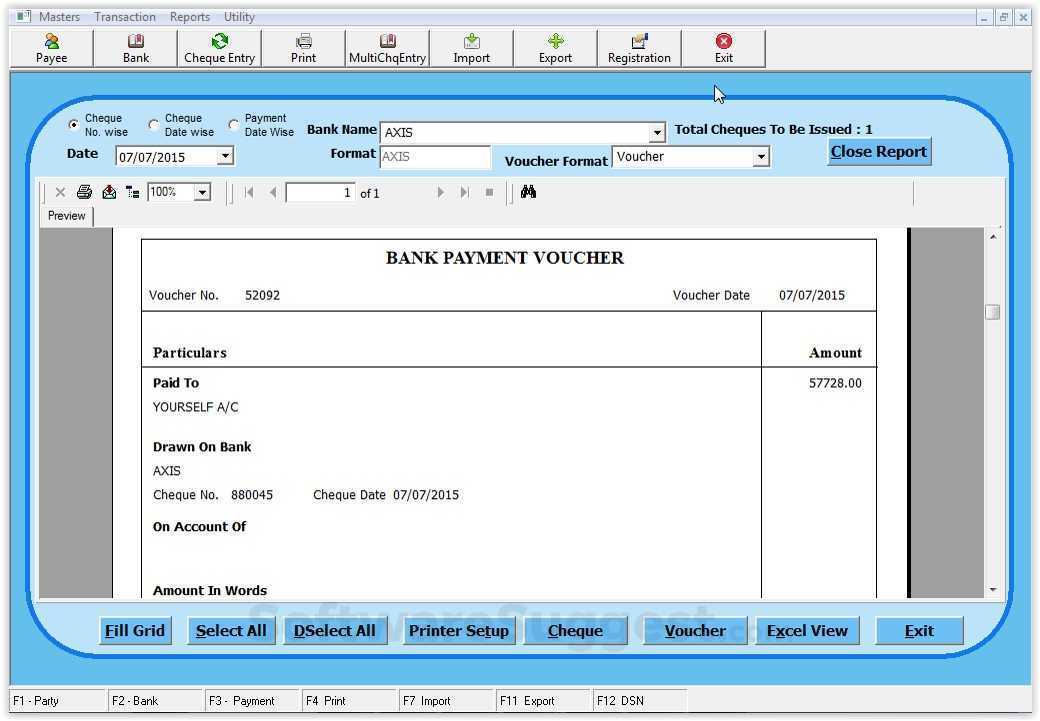Click the Close Report button
This screenshot has width=1040, height=721.
[878, 151]
